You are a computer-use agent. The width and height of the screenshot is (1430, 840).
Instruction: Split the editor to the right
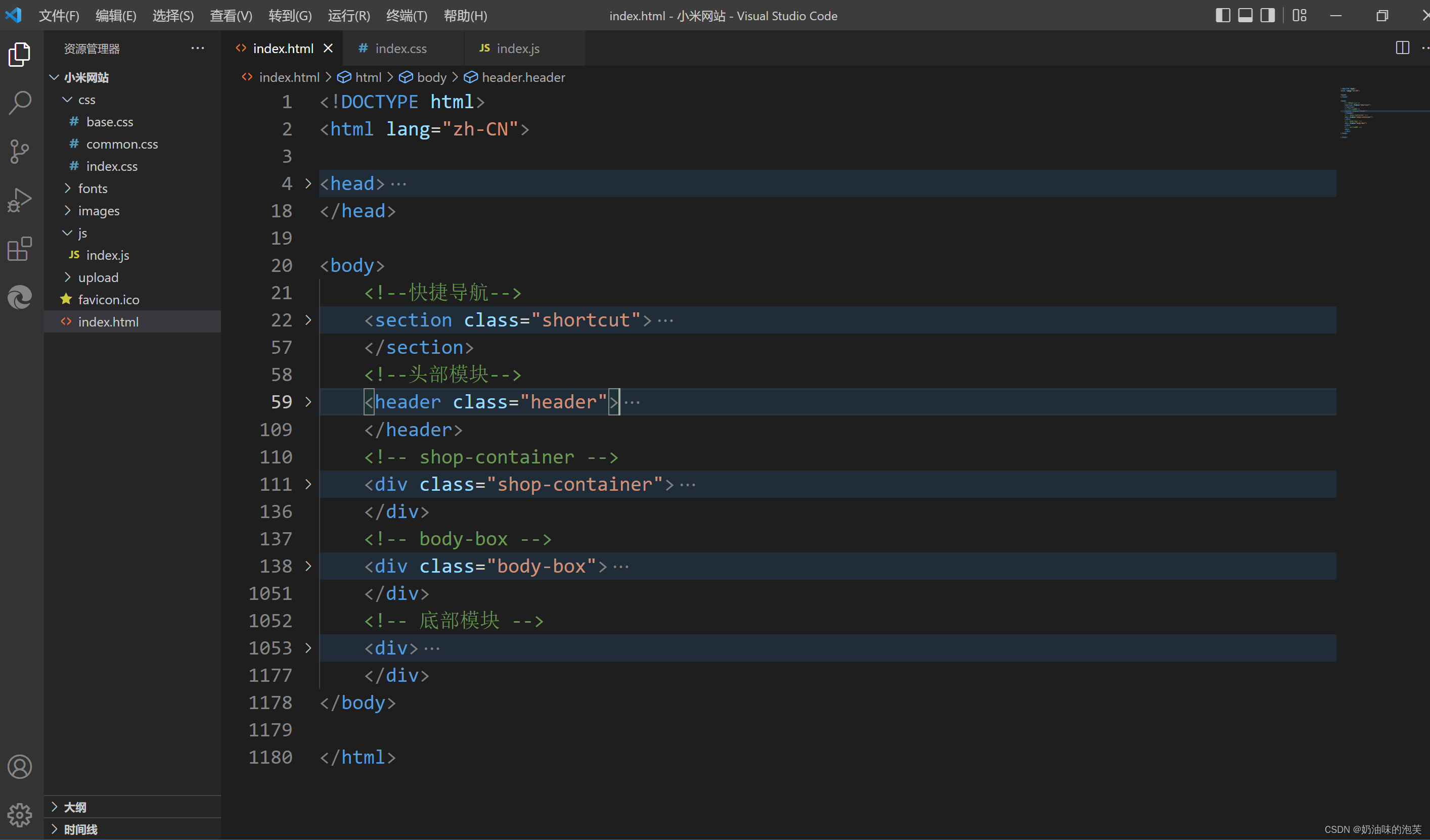(1402, 48)
